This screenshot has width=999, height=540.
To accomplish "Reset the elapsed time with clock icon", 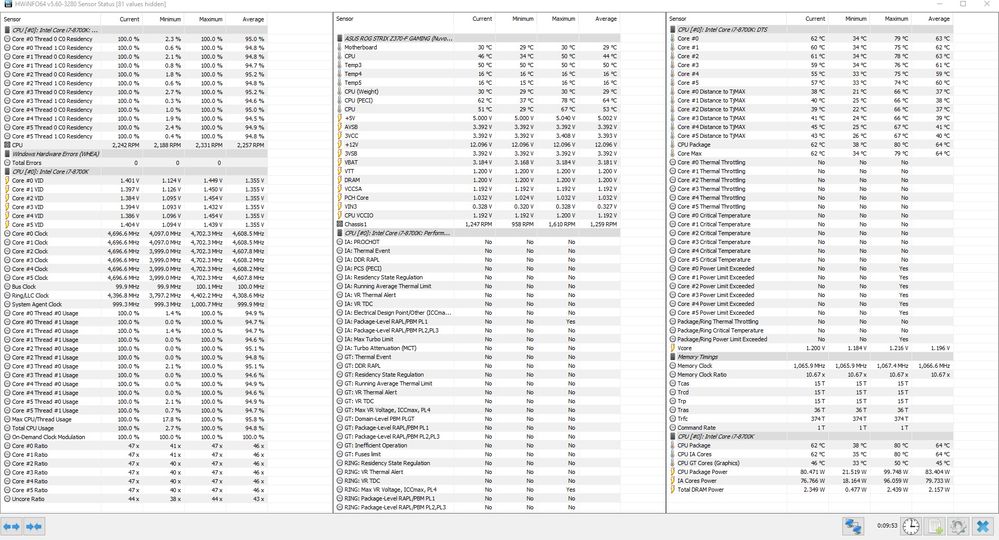I will [911, 526].
